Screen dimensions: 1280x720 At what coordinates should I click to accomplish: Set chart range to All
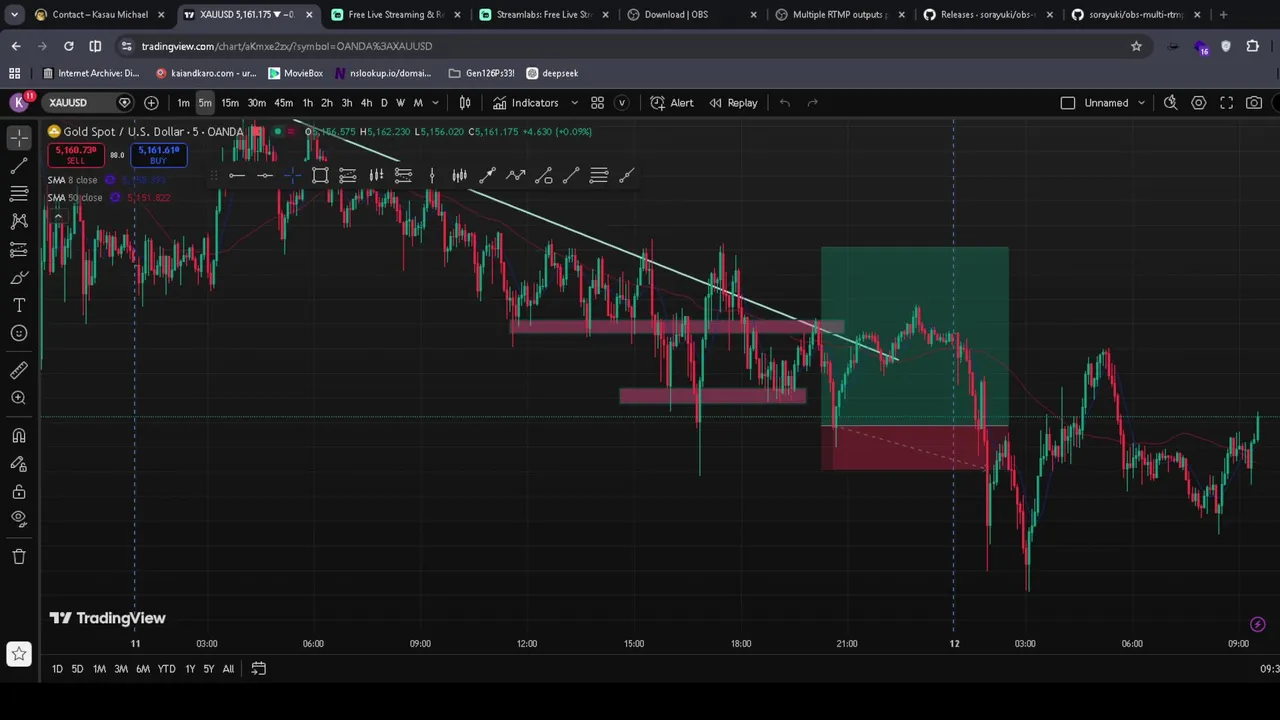[228, 669]
